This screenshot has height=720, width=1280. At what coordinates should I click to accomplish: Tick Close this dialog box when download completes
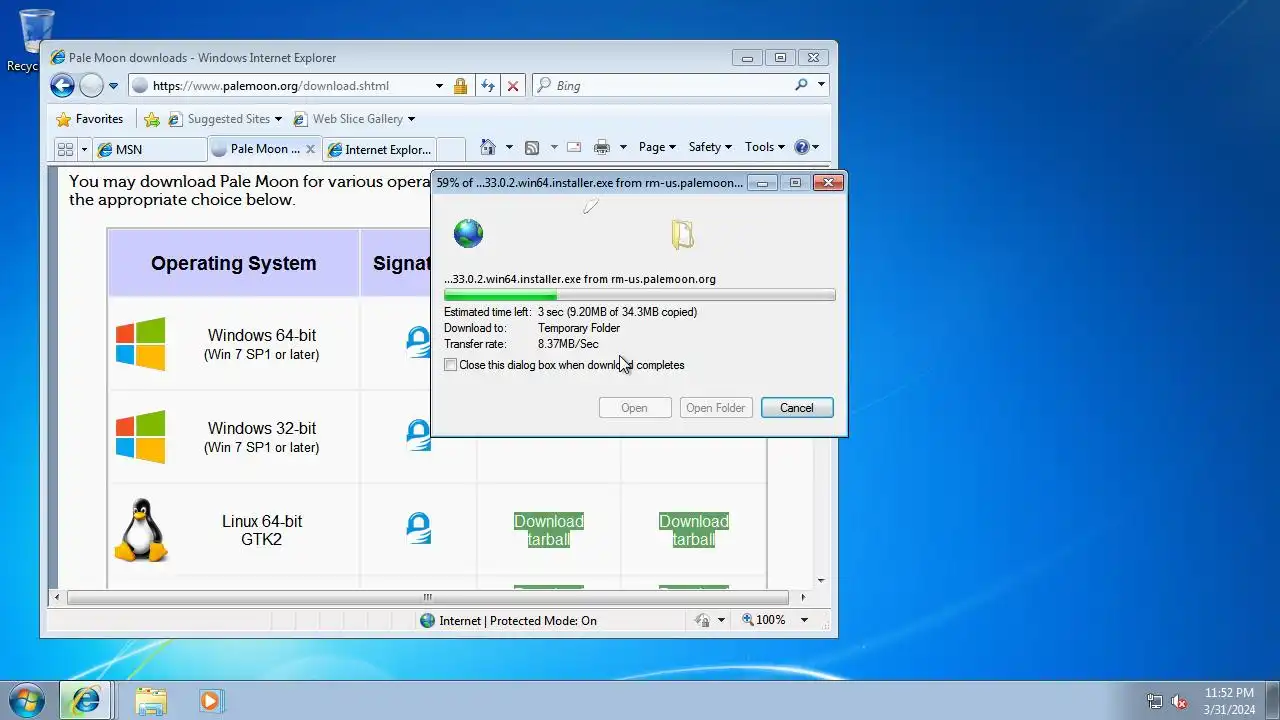click(x=451, y=365)
